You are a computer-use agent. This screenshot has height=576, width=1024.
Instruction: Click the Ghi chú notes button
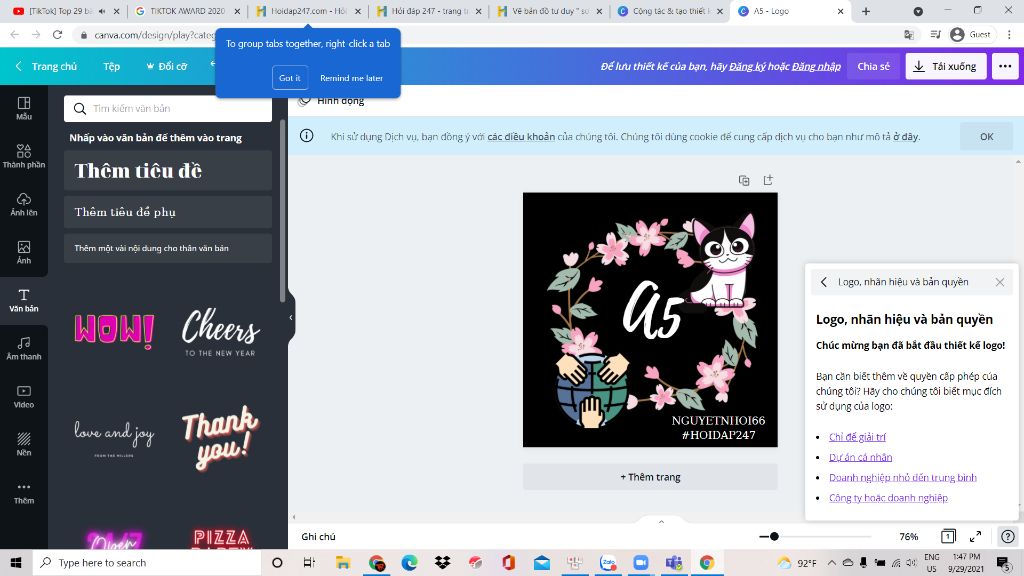(x=319, y=536)
